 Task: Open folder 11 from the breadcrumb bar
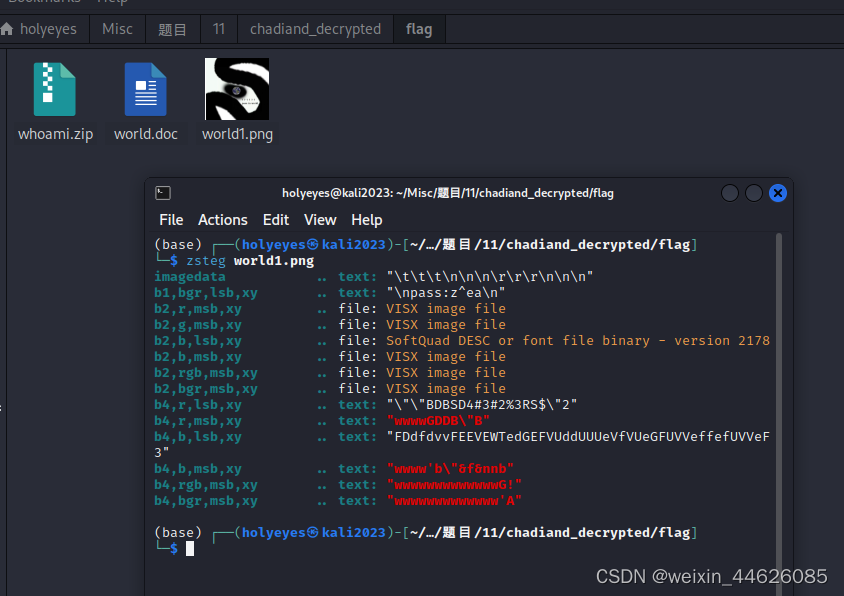pos(218,29)
